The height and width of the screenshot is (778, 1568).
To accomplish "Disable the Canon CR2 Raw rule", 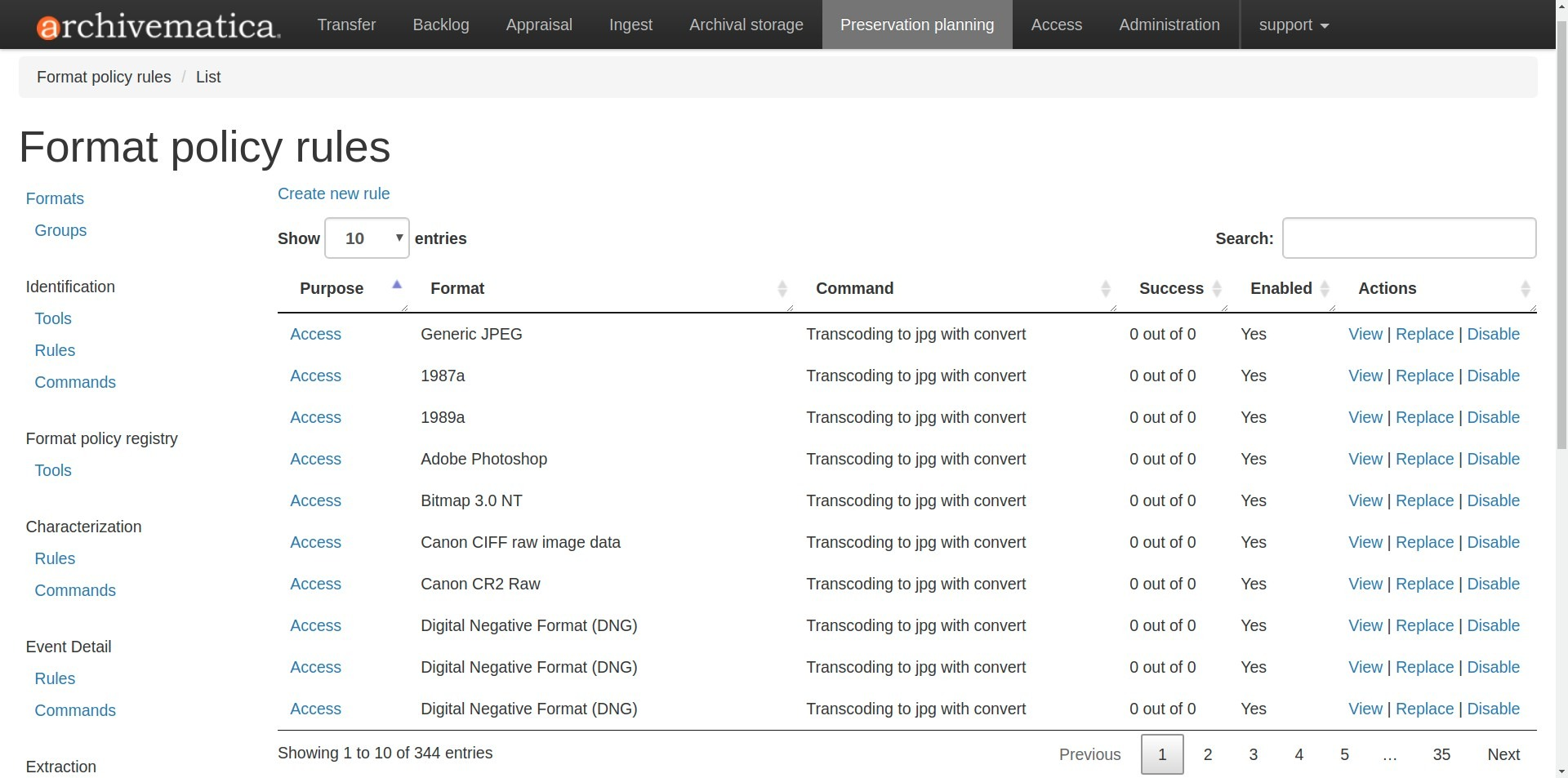I will click(1493, 585).
